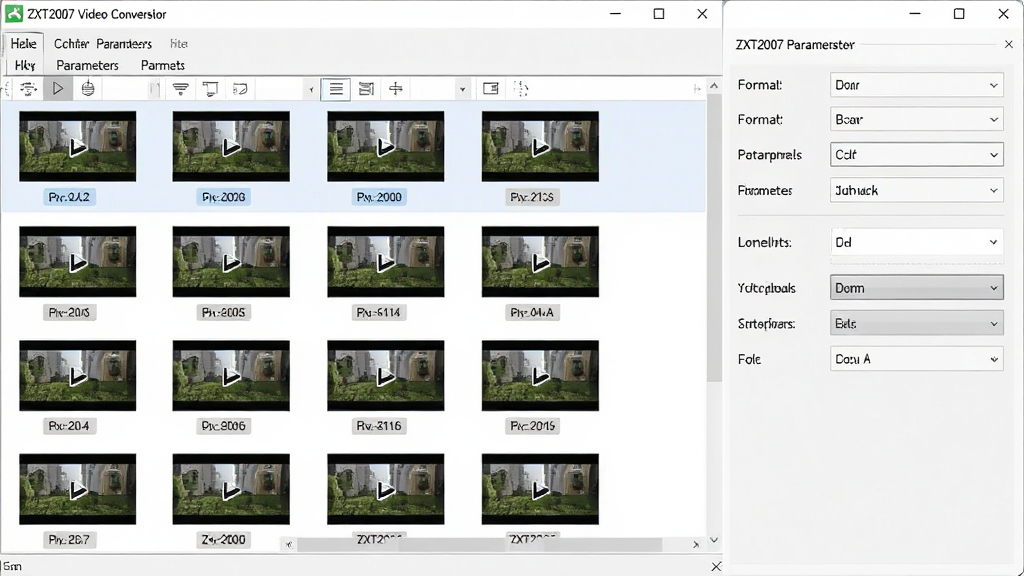Click the horizontal scrollbar right arrow
This screenshot has height=576, width=1024.
[x=696, y=544]
